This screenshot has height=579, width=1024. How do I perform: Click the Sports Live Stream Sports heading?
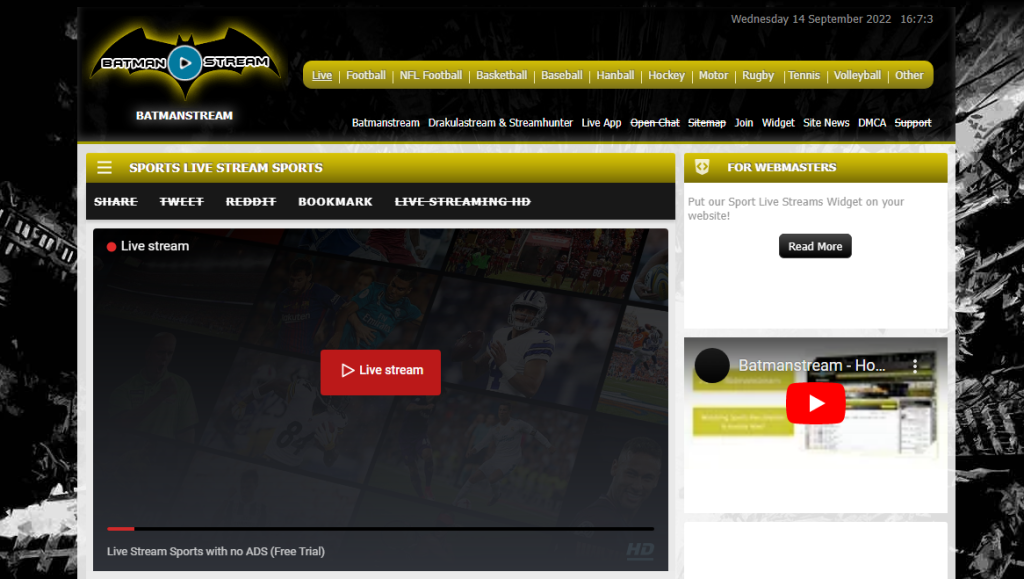(x=226, y=168)
